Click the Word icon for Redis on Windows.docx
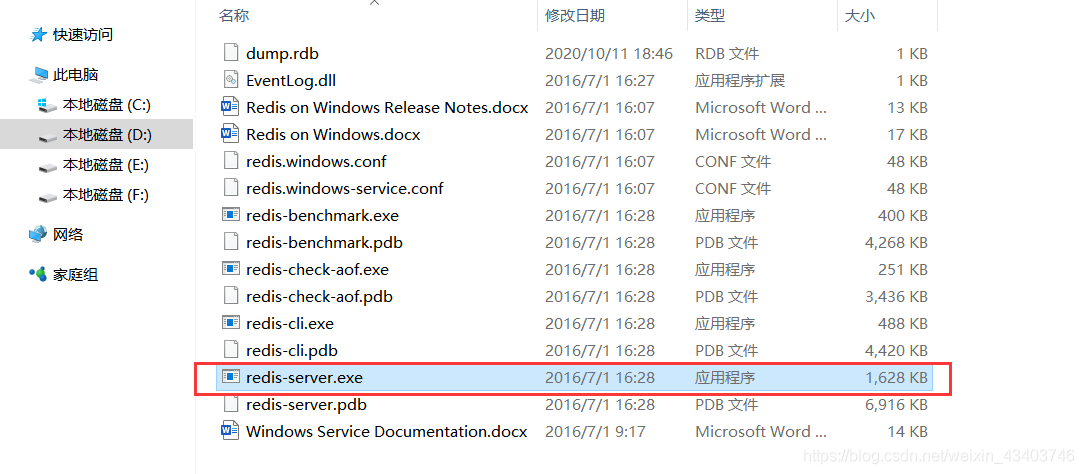This screenshot has height=474, width=1084. tap(230, 134)
